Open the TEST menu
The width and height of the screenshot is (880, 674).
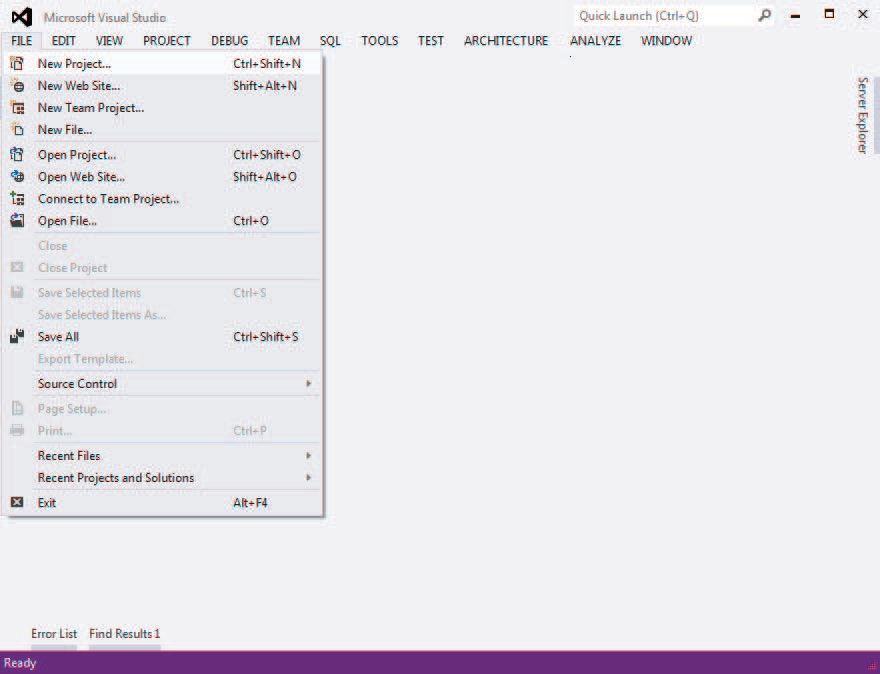pyautogui.click(x=430, y=41)
